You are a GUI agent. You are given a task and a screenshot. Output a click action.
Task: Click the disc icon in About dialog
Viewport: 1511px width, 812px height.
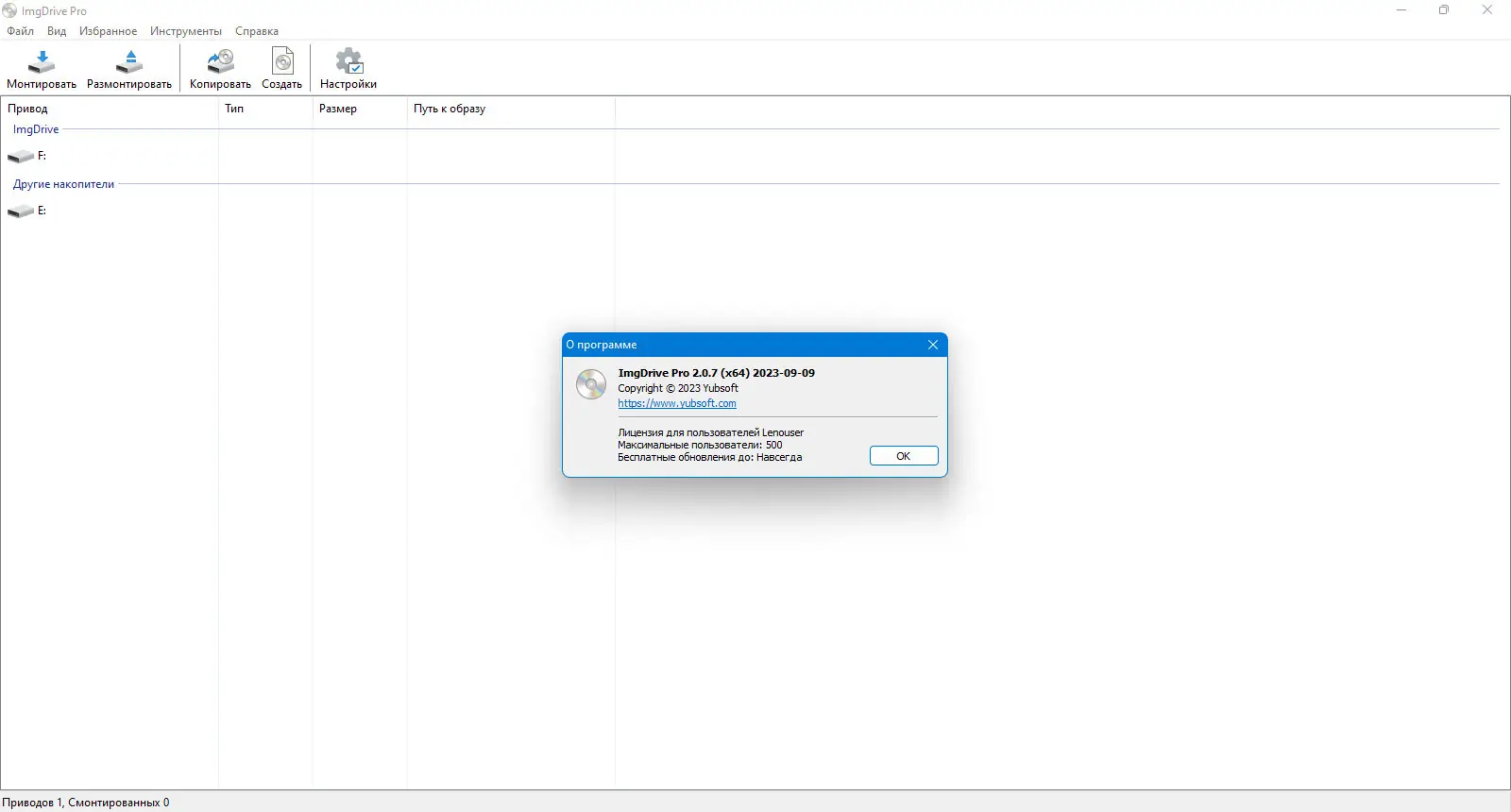(591, 384)
